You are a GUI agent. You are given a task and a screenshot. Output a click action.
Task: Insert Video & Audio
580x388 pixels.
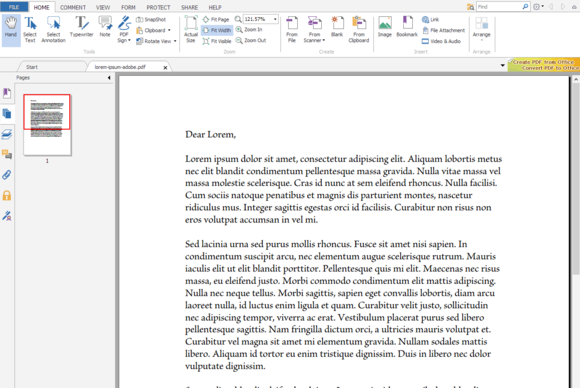[441, 41]
